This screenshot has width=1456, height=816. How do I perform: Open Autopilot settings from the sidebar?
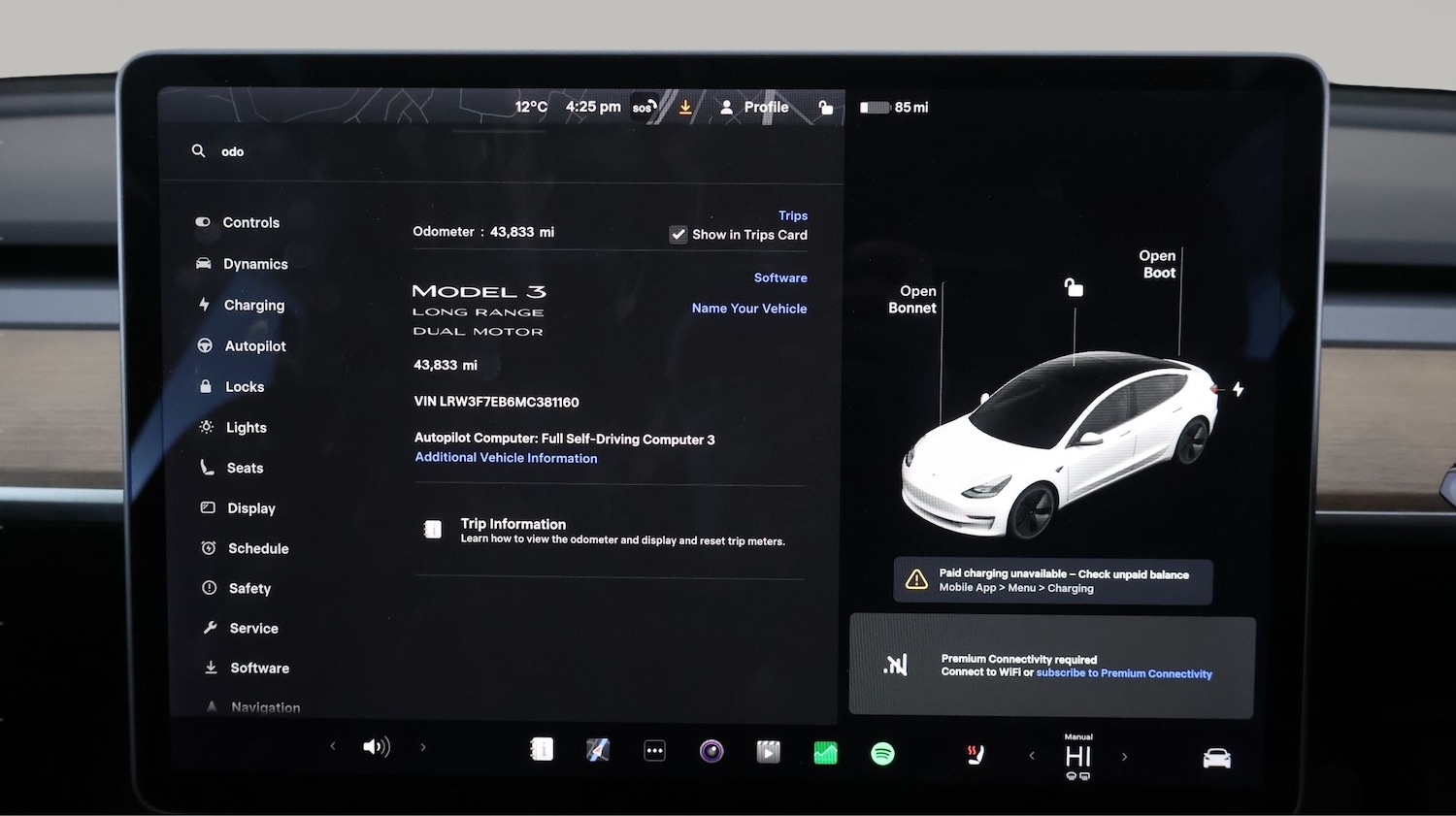pyautogui.click(x=254, y=345)
